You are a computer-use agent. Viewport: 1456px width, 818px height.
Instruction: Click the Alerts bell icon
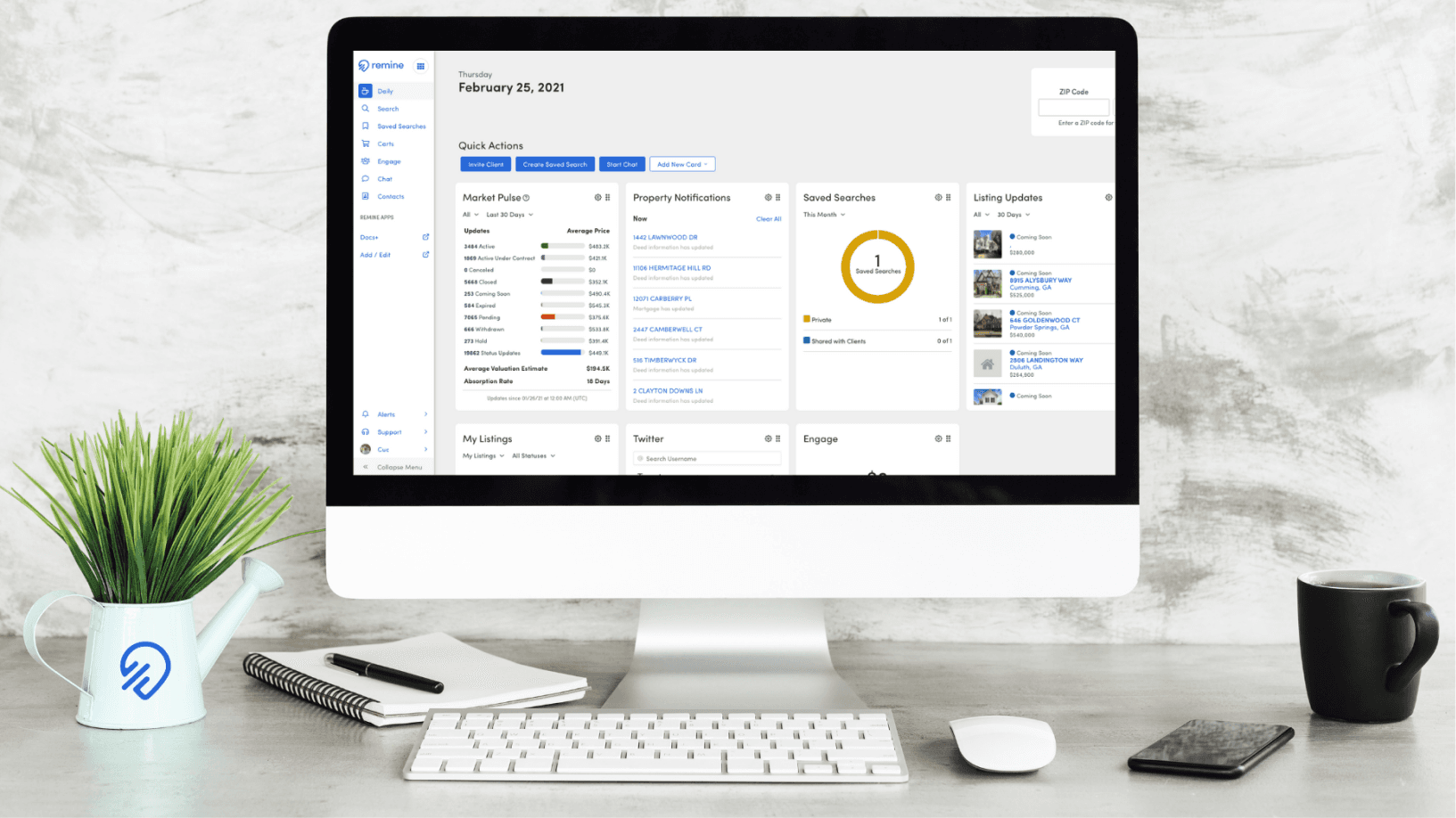pyautogui.click(x=366, y=414)
